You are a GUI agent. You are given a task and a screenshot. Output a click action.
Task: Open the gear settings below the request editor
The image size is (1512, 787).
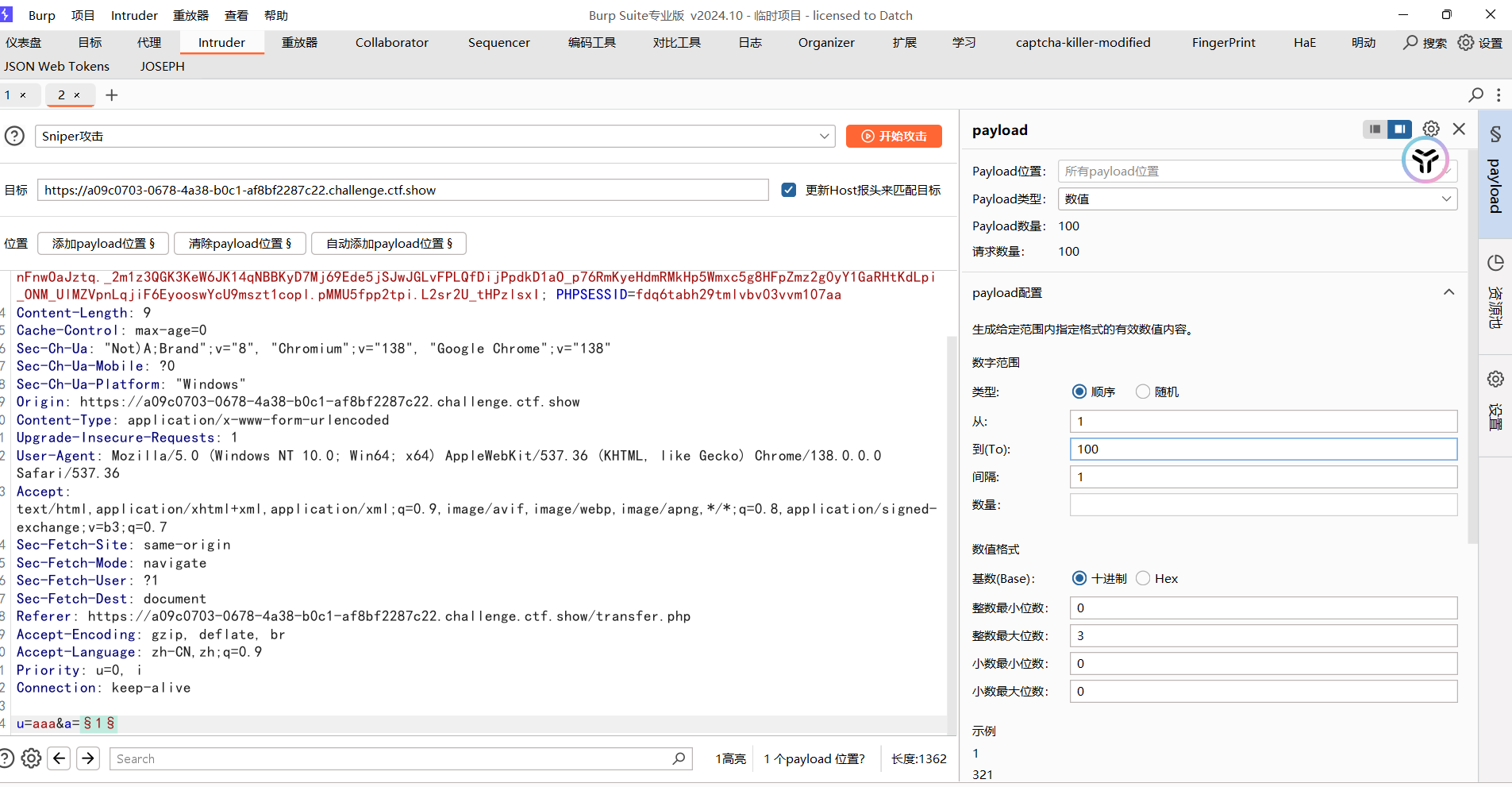click(31, 758)
